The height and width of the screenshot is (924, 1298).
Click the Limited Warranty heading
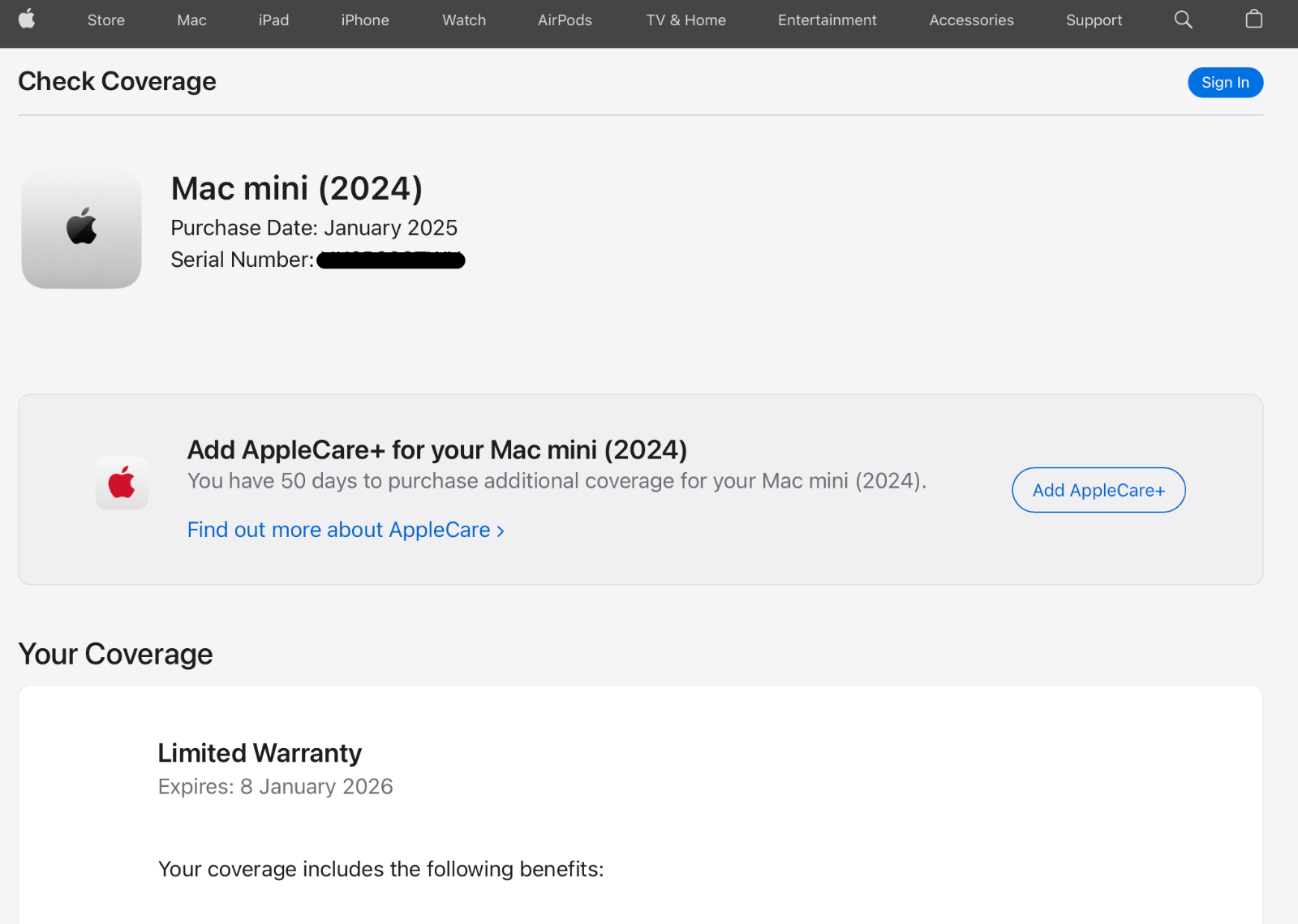(x=260, y=753)
